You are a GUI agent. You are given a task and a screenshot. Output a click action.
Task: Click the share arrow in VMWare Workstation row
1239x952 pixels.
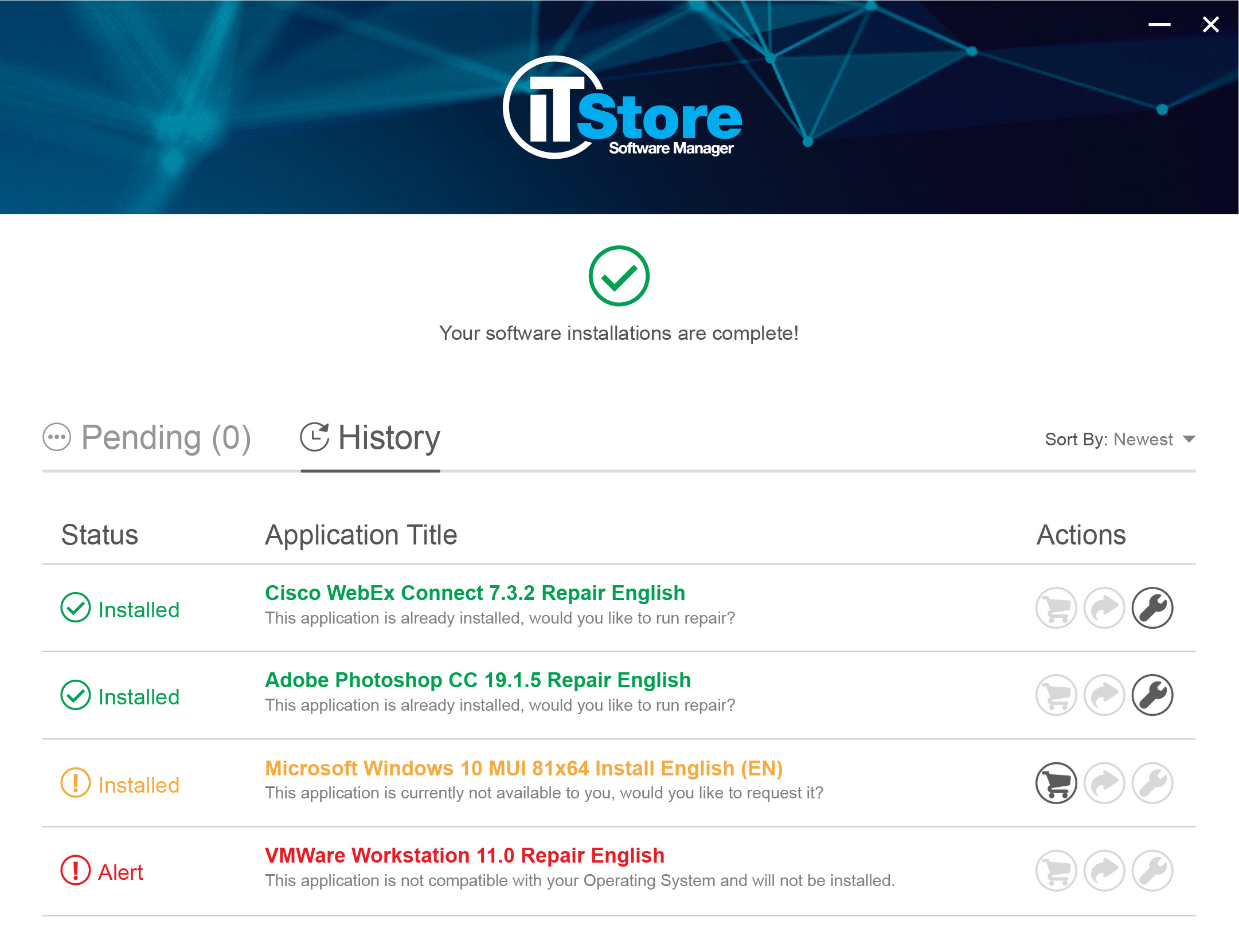pyautogui.click(x=1104, y=871)
